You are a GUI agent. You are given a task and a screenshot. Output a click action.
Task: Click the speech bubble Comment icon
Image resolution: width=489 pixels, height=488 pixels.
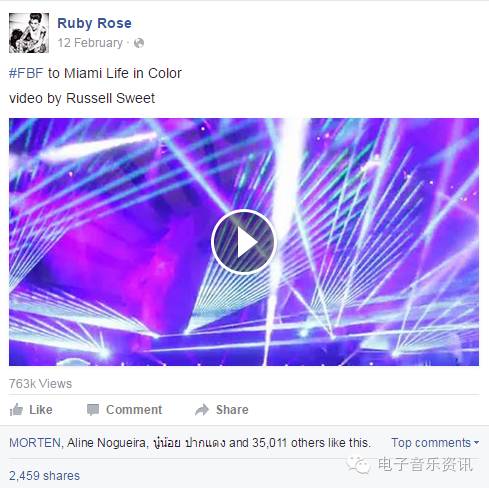93,410
